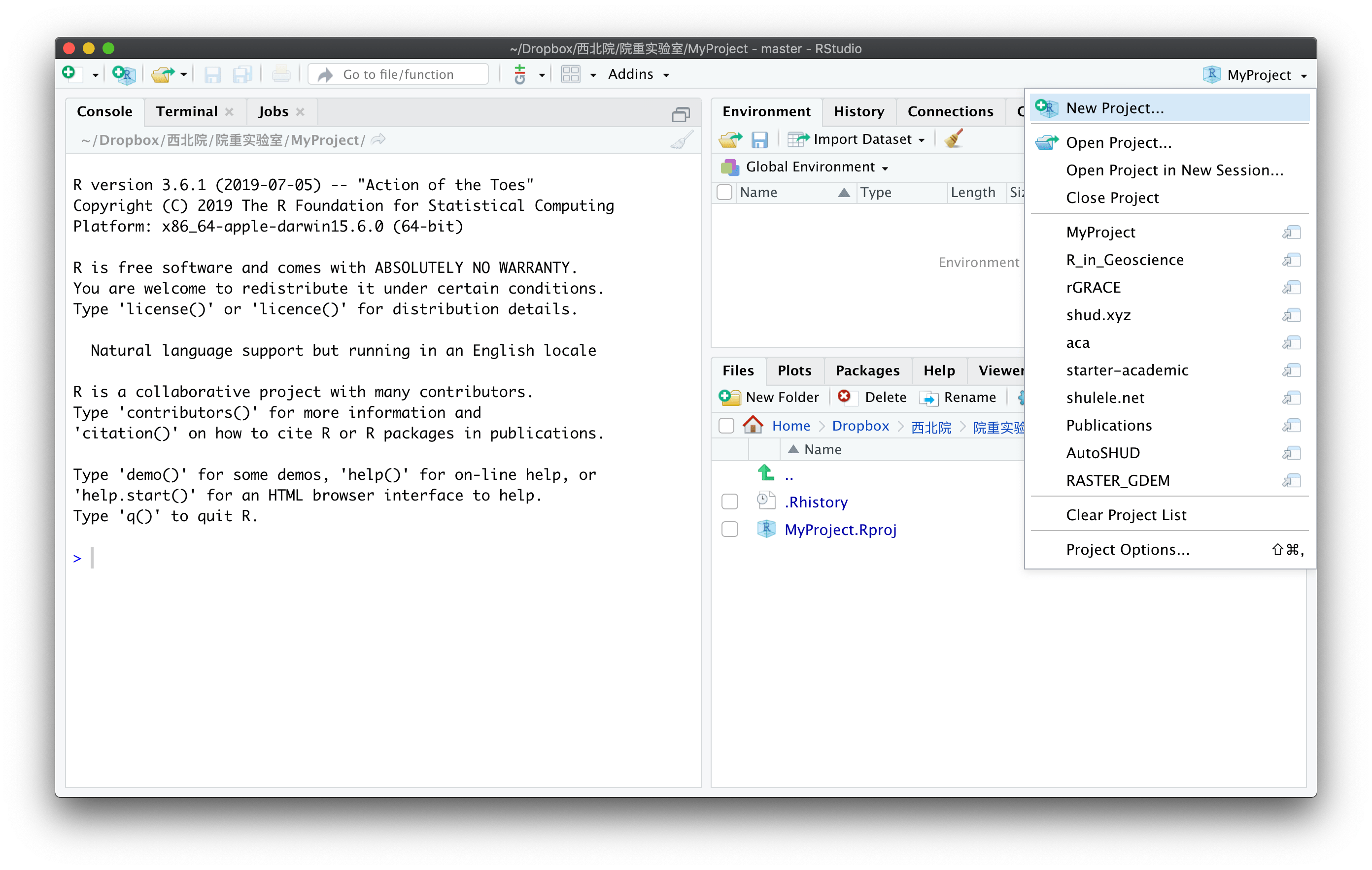Open the Addins dropdown
This screenshot has height=870, width=1372.
638,74
